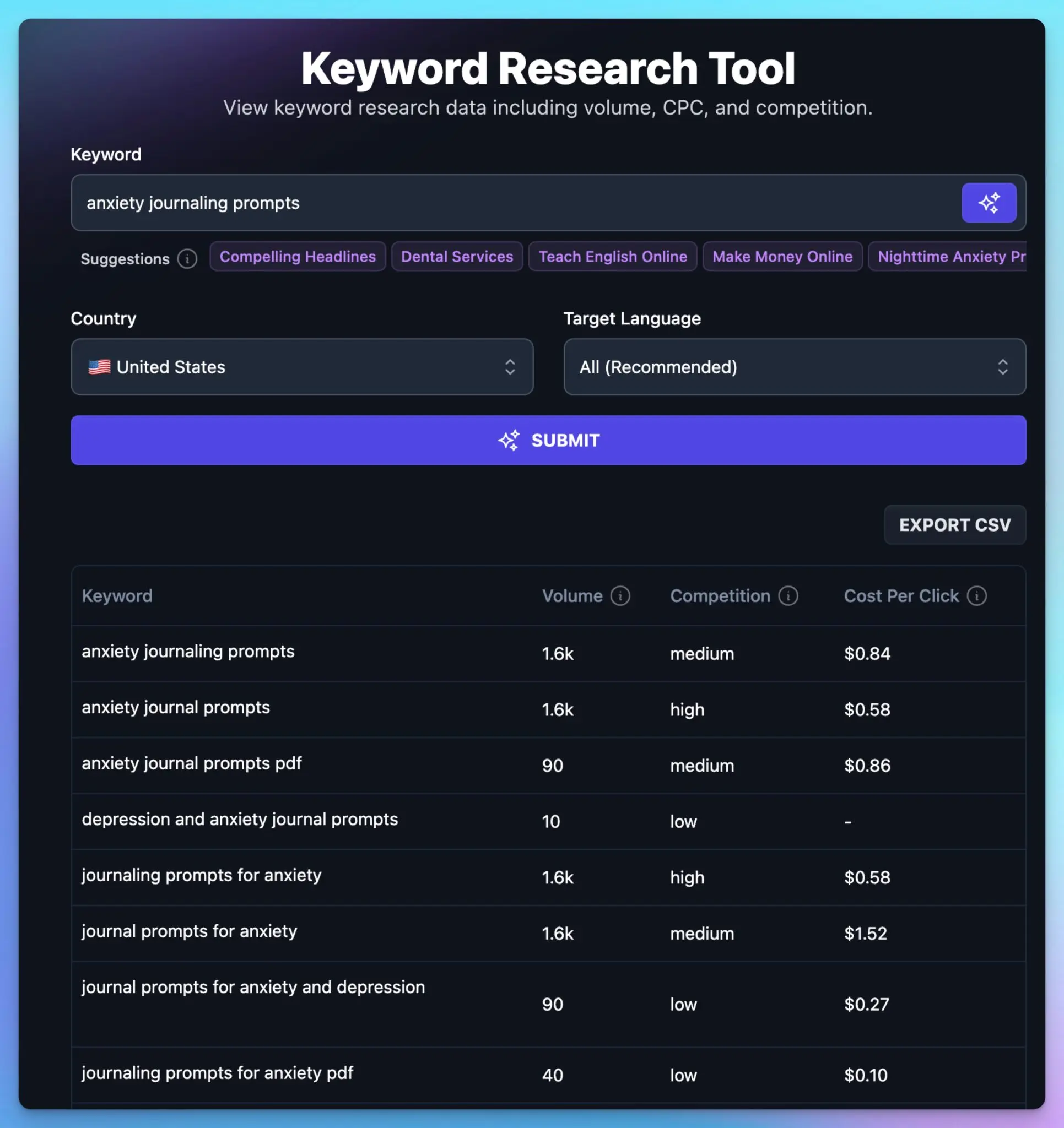This screenshot has width=1064, height=1128.
Task: Select the Make Money Online suggestion chip
Action: [782, 257]
